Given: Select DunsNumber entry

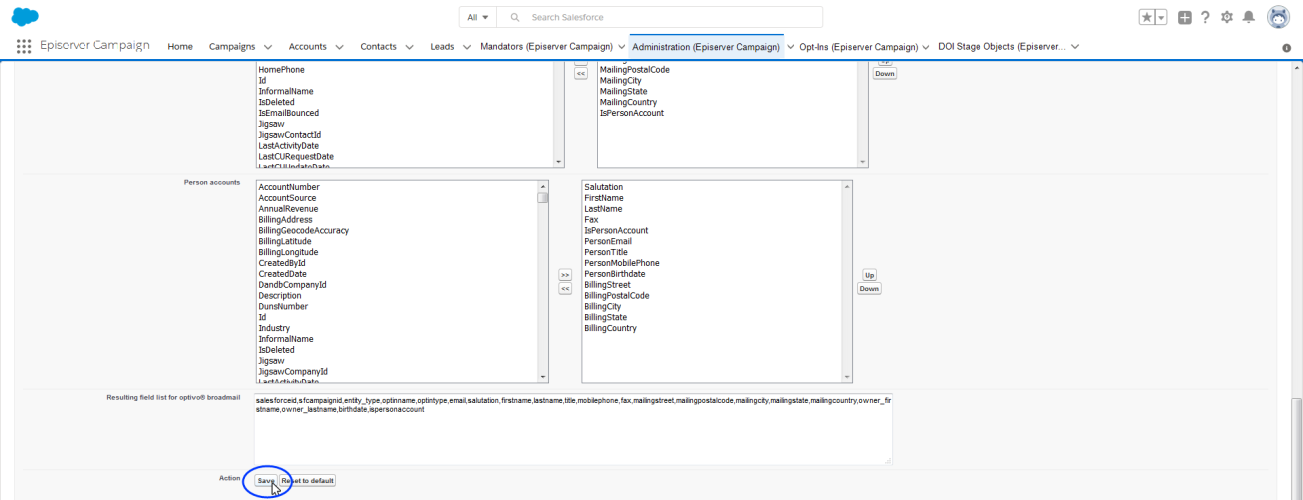Looking at the screenshot, I should click(x=283, y=307).
